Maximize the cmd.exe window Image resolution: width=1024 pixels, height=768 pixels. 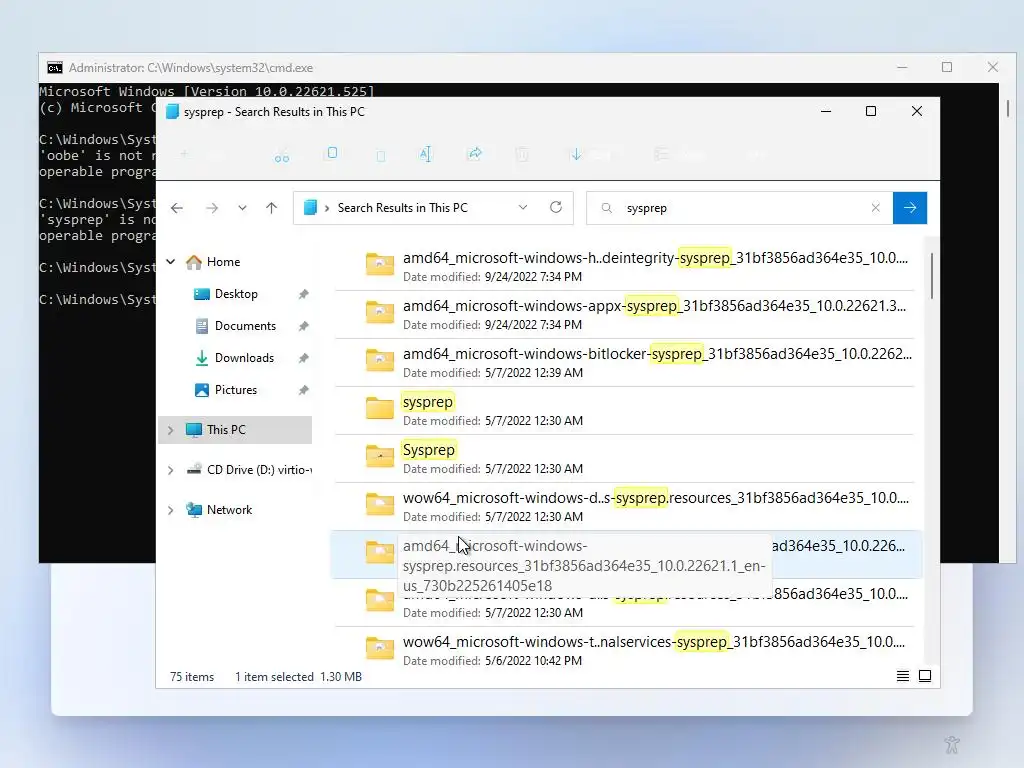947,67
